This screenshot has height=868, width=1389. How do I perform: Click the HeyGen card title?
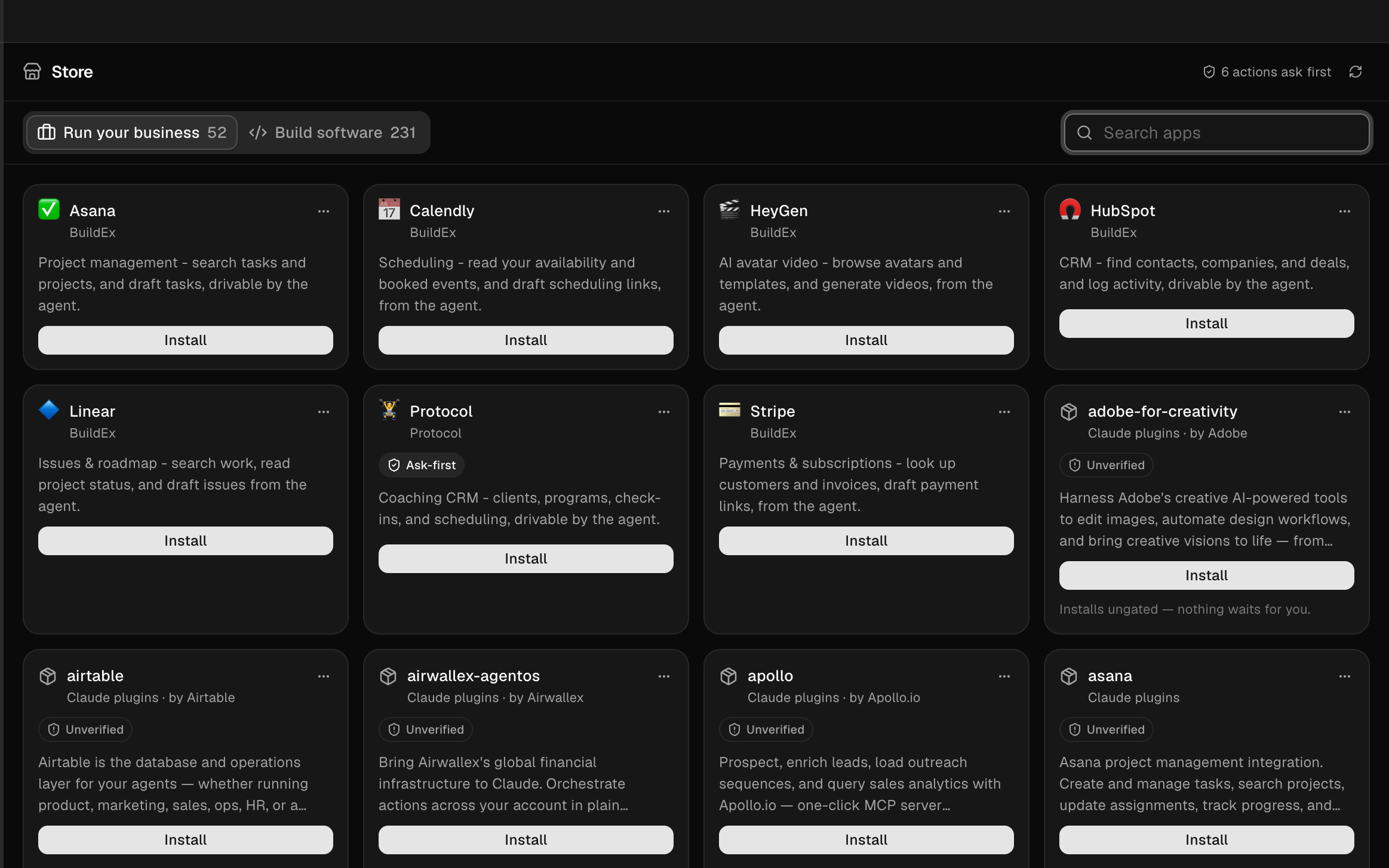pos(779,211)
